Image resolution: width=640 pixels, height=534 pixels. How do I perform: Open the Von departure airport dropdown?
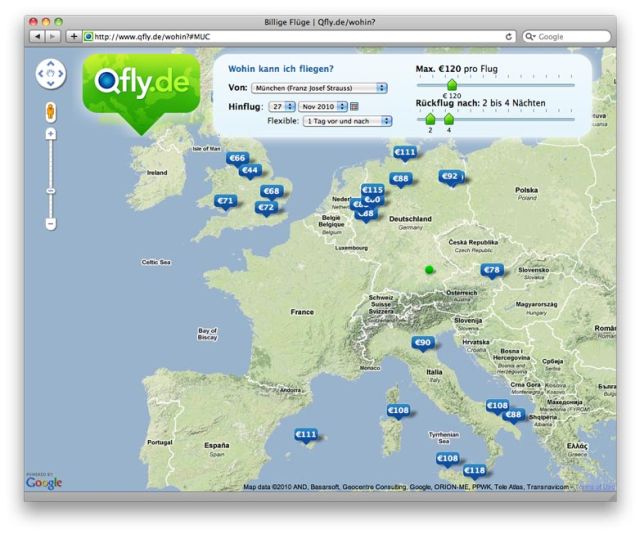(319, 88)
